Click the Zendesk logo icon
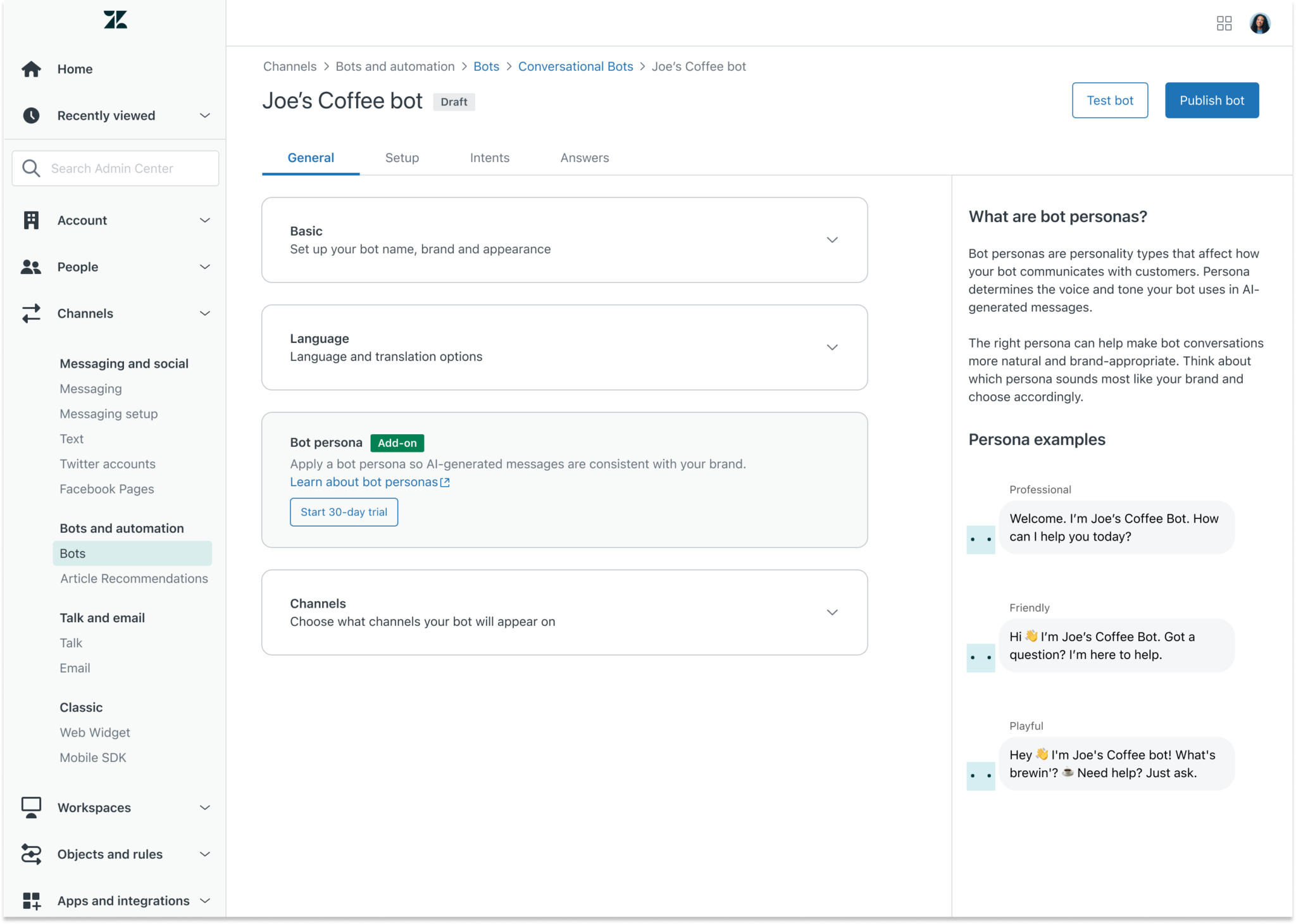1296x924 pixels. (x=115, y=20)
